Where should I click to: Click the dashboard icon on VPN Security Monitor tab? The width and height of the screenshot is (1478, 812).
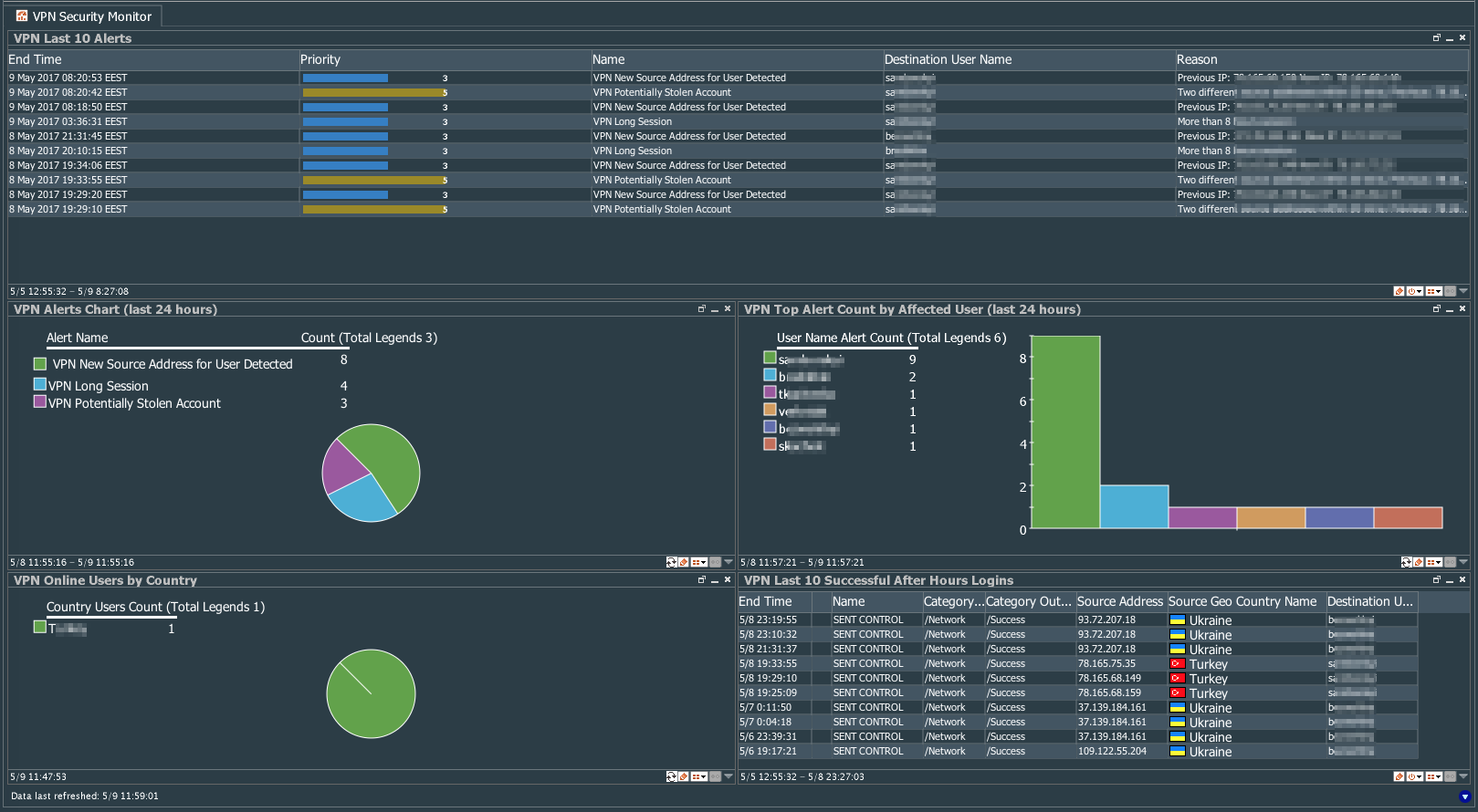pos(22,16)
